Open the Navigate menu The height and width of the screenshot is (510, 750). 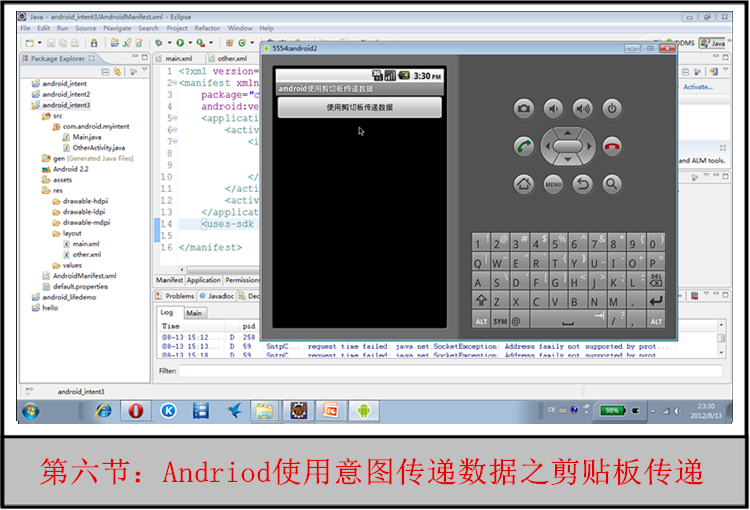[x=117, y=28]
